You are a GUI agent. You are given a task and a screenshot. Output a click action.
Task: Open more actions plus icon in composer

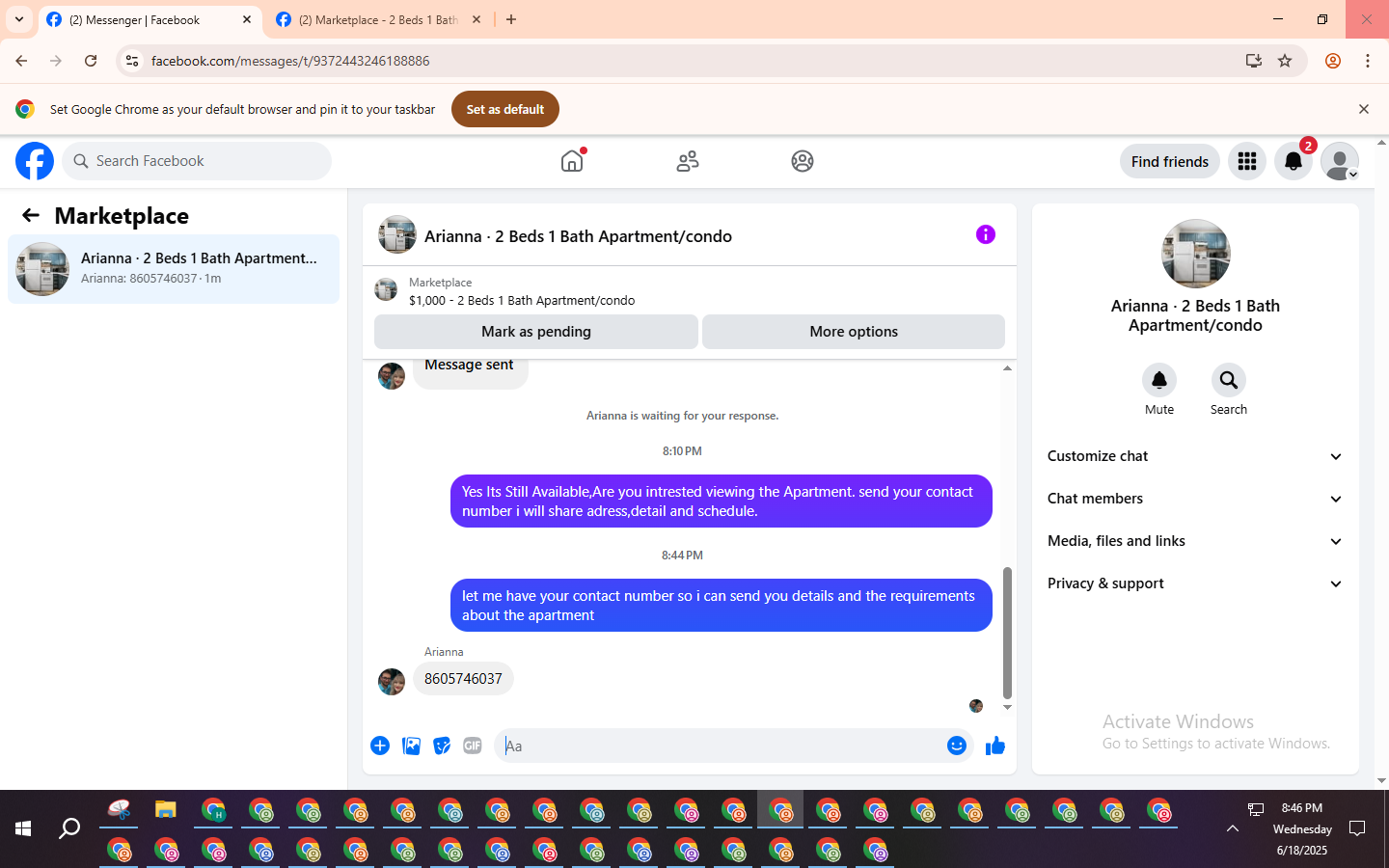(380, 746)
